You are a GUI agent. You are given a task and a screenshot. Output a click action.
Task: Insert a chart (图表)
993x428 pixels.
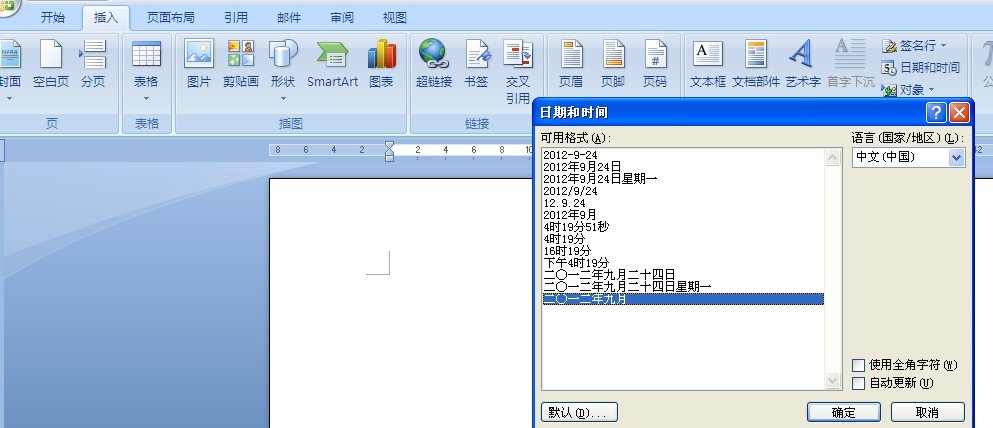pos(381,63)
